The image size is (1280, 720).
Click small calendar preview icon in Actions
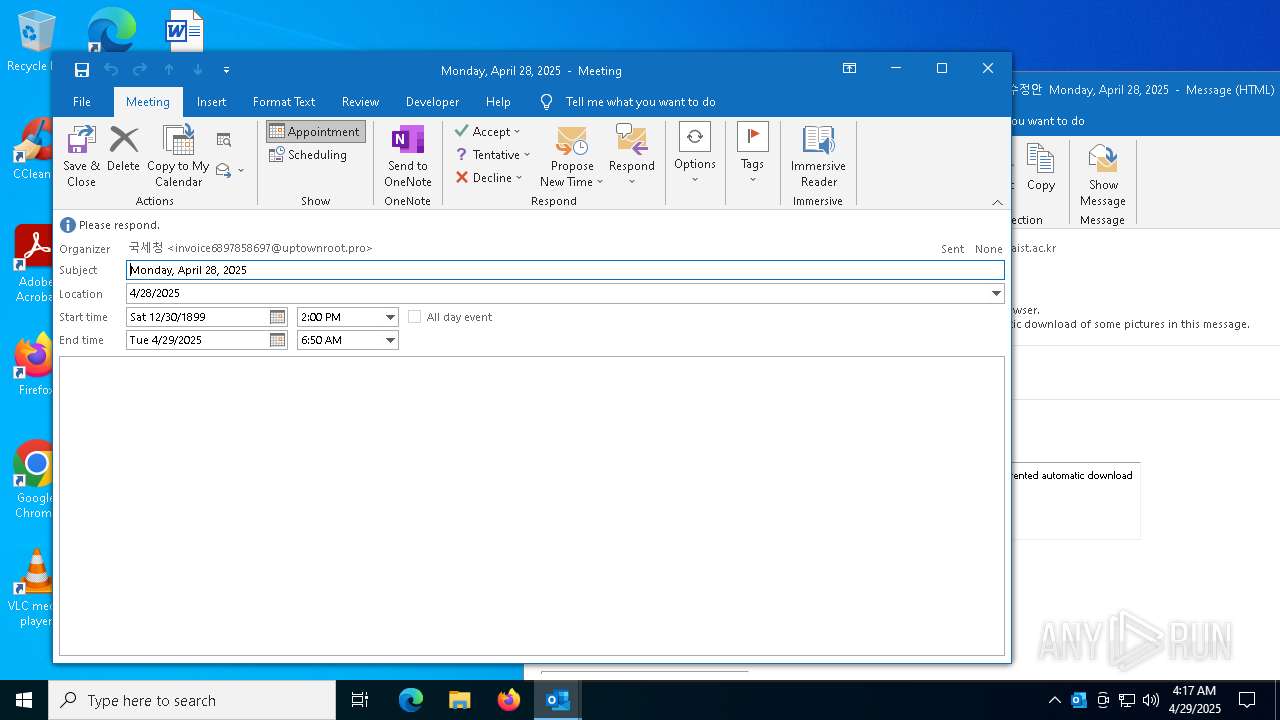[224, 140]
